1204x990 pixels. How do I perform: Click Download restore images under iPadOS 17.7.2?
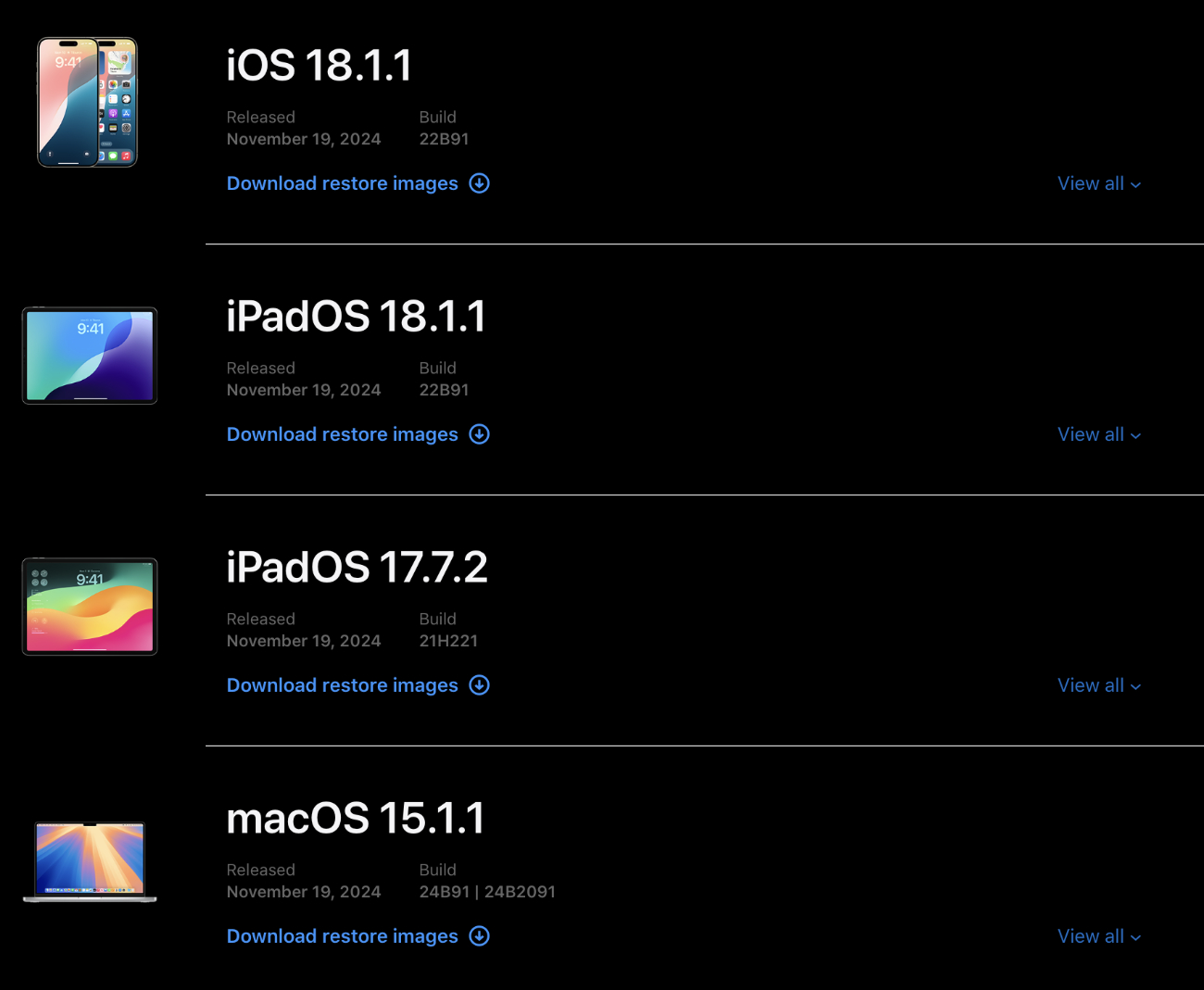(342, 685)
